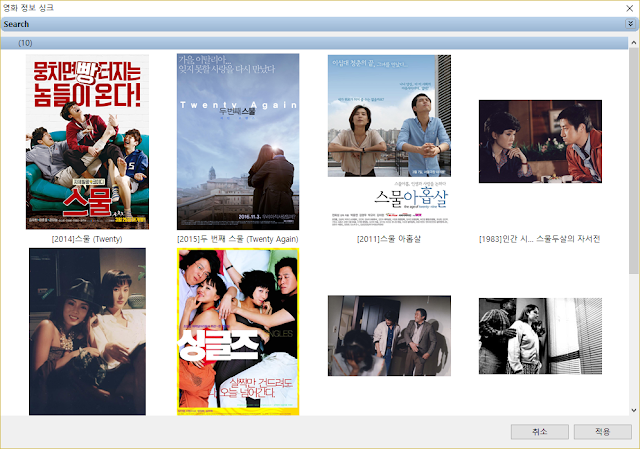Viewport: 640px width, 449px height.
Task: Click the scroll up arrow of results list
Action: (633, 42)
